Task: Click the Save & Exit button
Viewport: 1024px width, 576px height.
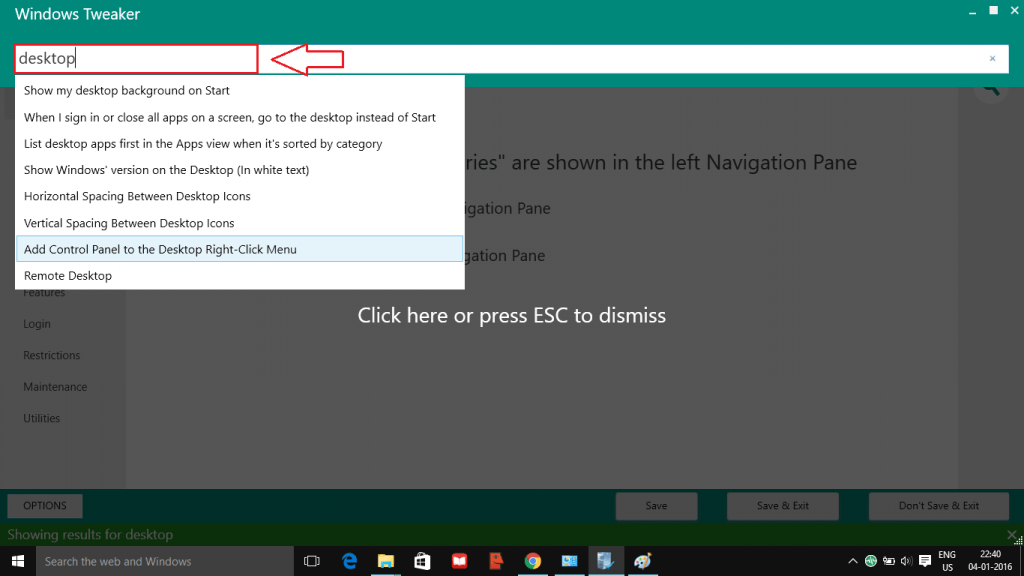Action: (x=782, y=506)
